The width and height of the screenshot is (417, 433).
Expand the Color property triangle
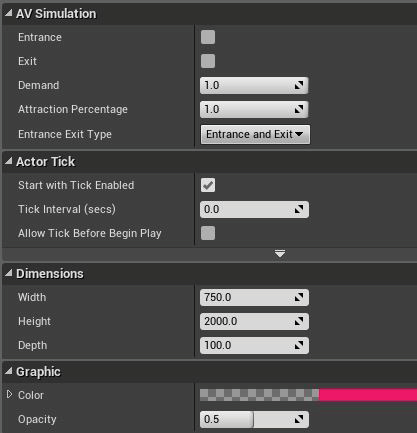tap(9, 395)
